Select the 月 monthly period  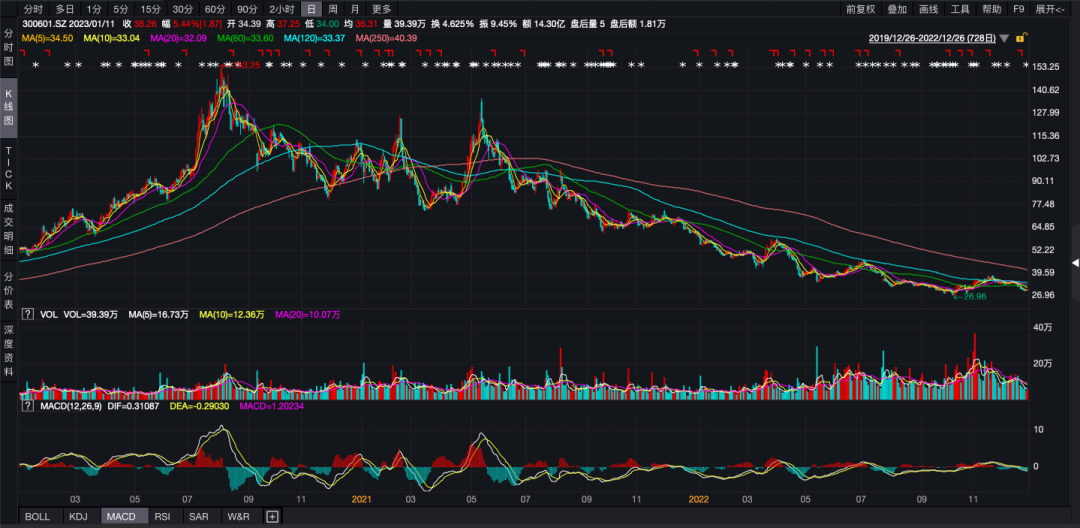point(355,9)
